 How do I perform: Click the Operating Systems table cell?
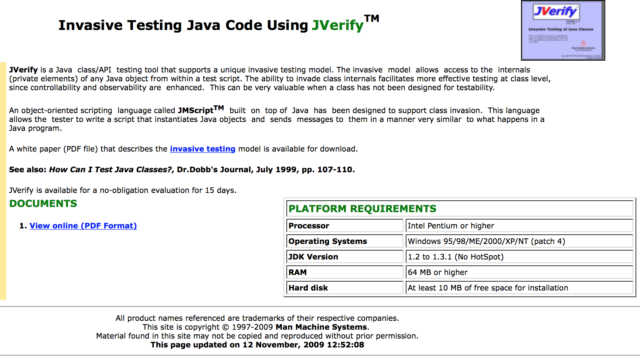coord(345,241)
